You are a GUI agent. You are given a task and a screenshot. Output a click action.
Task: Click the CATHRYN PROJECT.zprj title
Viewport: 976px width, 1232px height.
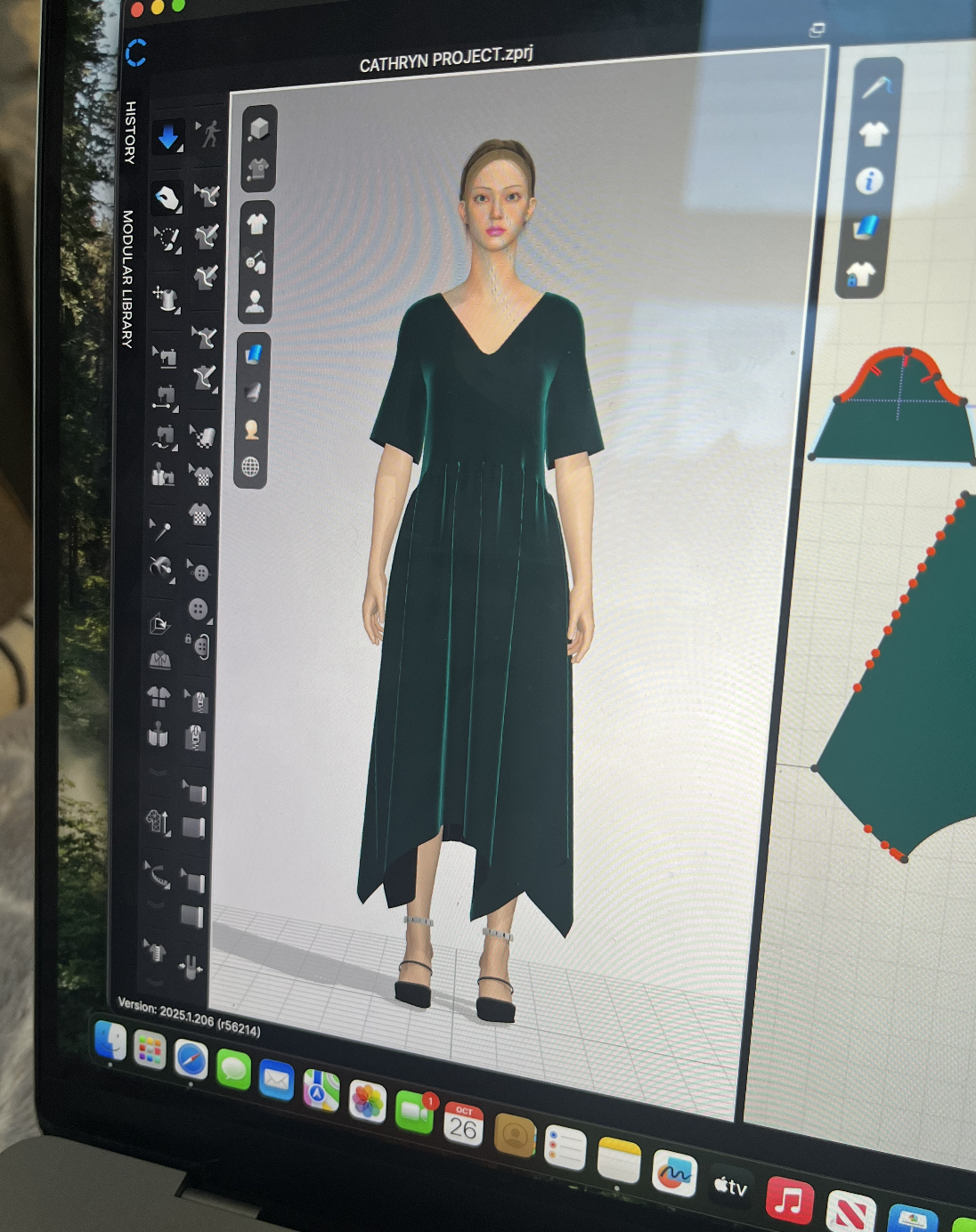(x=446, y=60)
